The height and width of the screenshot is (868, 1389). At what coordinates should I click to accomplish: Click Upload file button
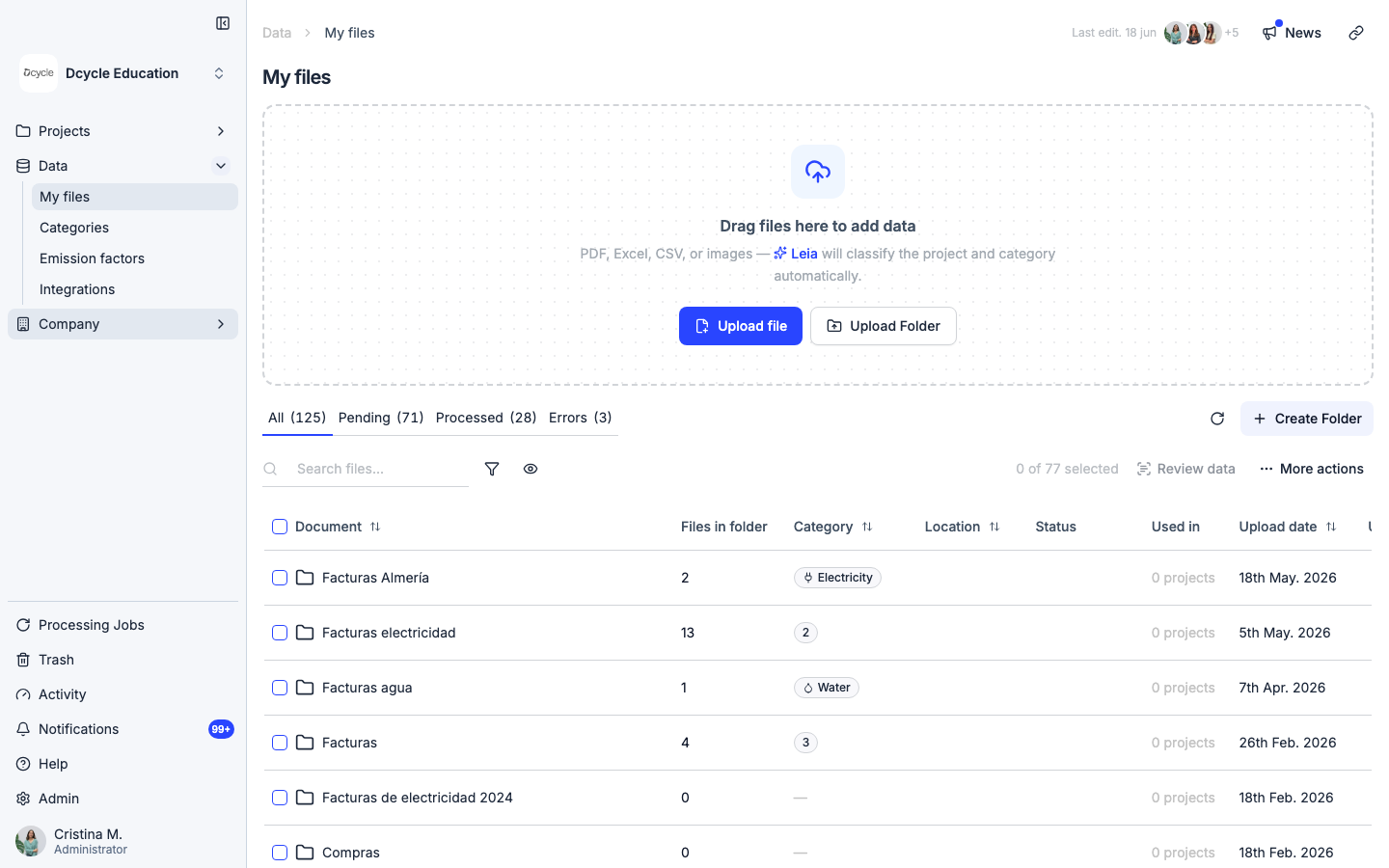pyautogui.click(x=741, y=326)
